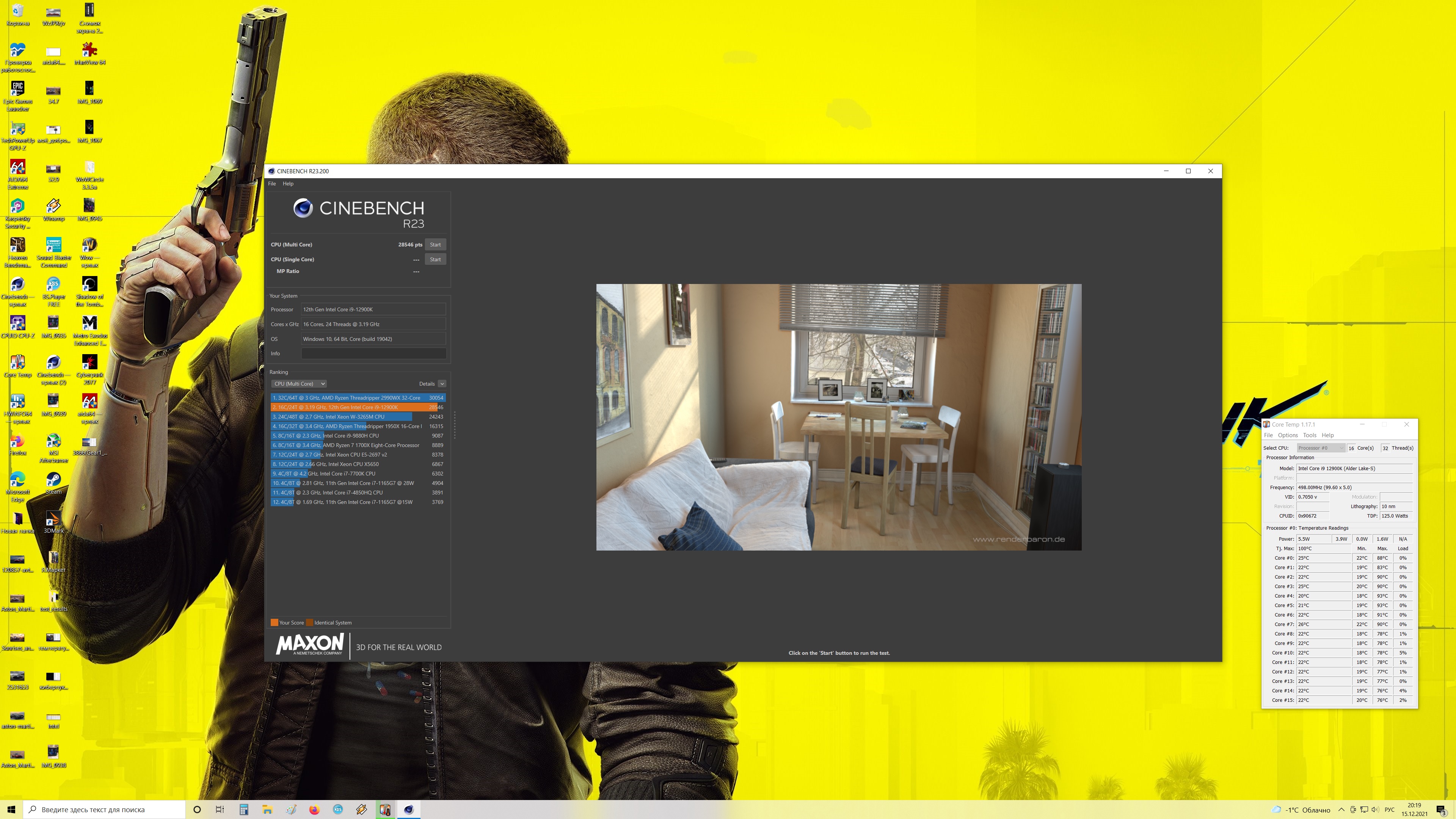The height and width of the screenshot is (819, 1456).
Task: Open the Calculator taskbar icon
Action: pyautogui.click(x=243, y=810)
